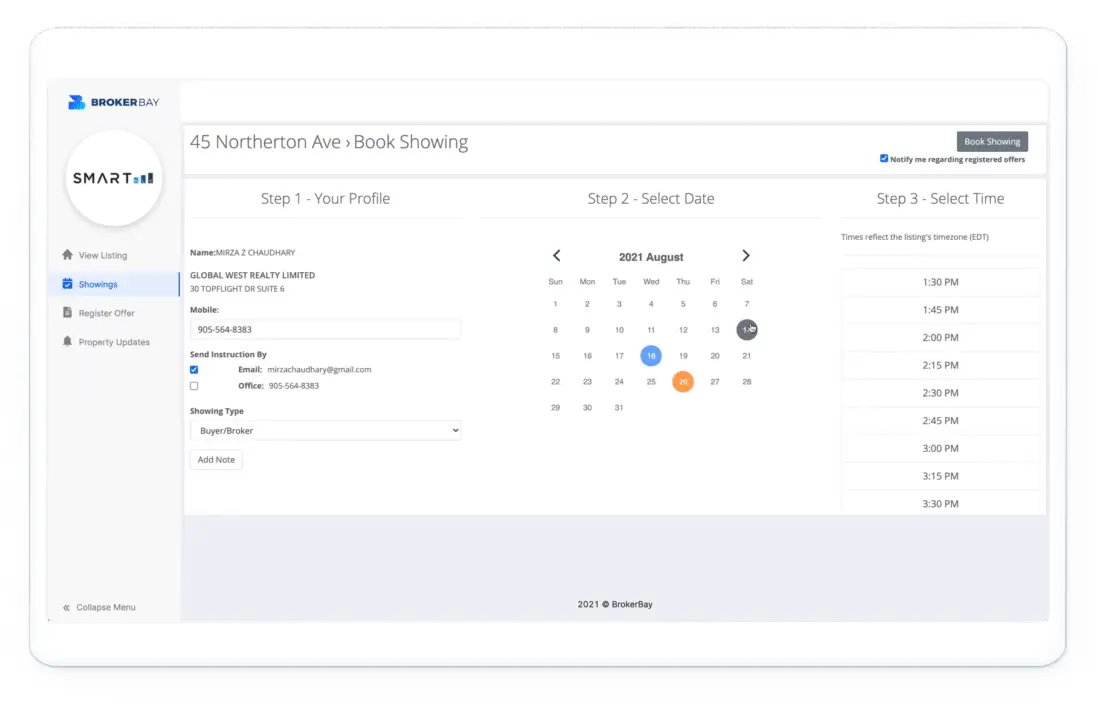Click the Property Updates bell icon
The height and width of the screenshot is (708, 1098).
[67, 342]
